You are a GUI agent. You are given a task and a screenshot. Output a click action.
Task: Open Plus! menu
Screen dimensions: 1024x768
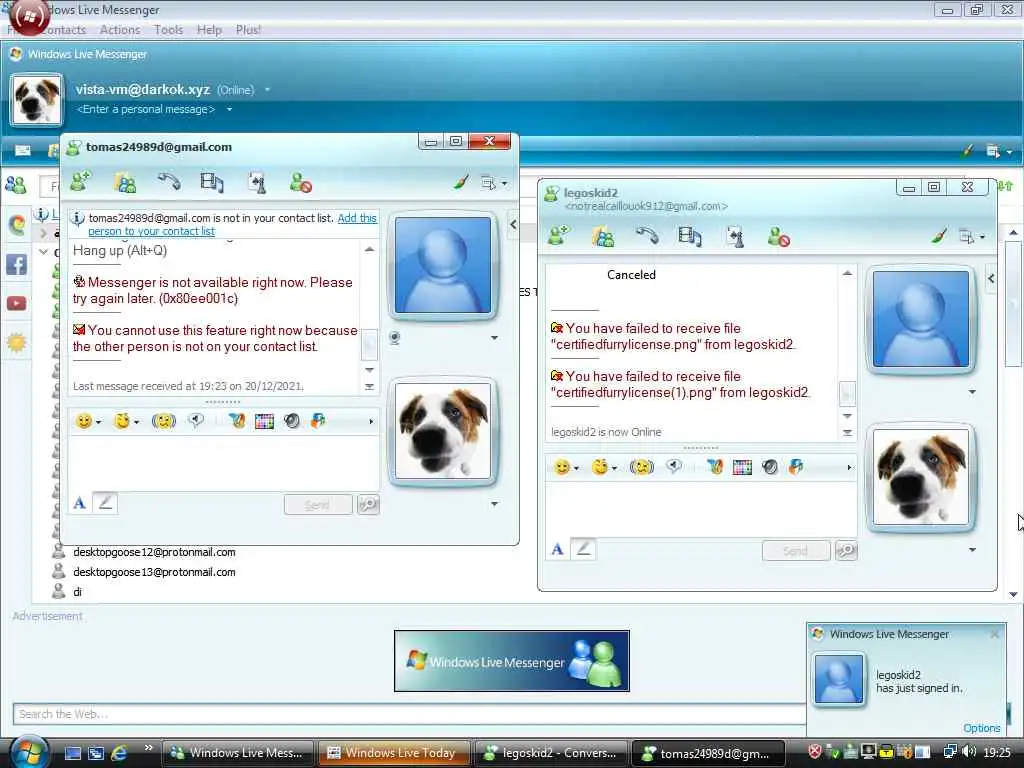tap(248, 30)
